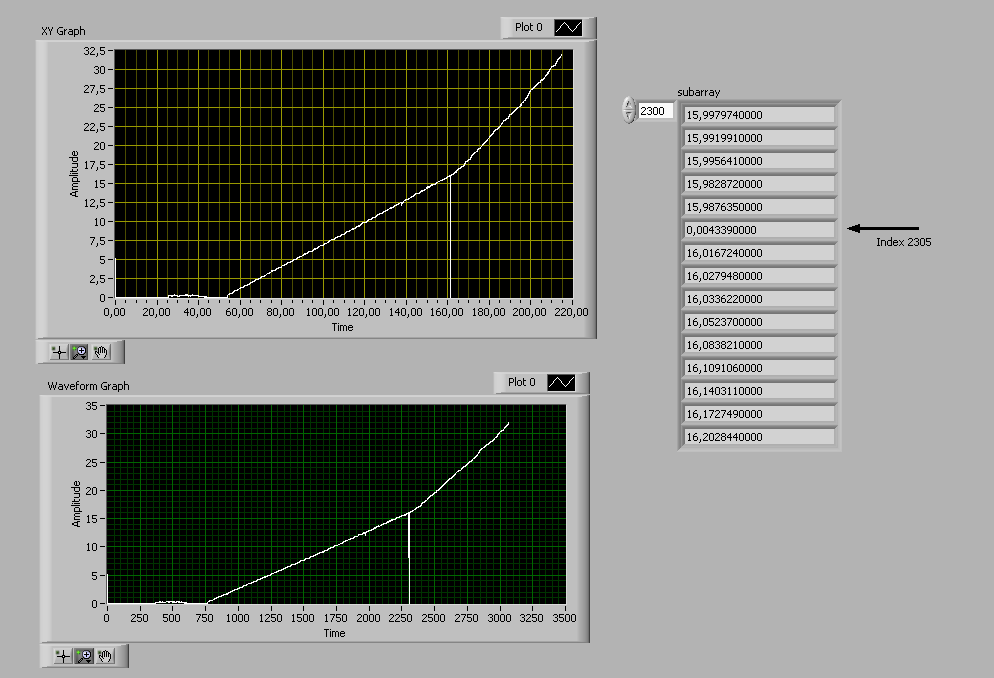Select Waveform Graph pan hand tool
The width and height of the screenshot is (994, 678).
105,656
